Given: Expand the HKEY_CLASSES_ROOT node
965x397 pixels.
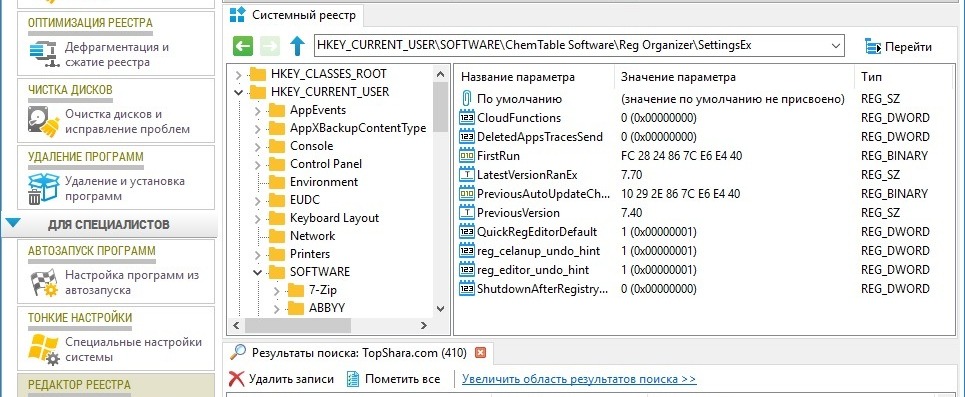Looking at the screenshot, I should click(238, 74).
